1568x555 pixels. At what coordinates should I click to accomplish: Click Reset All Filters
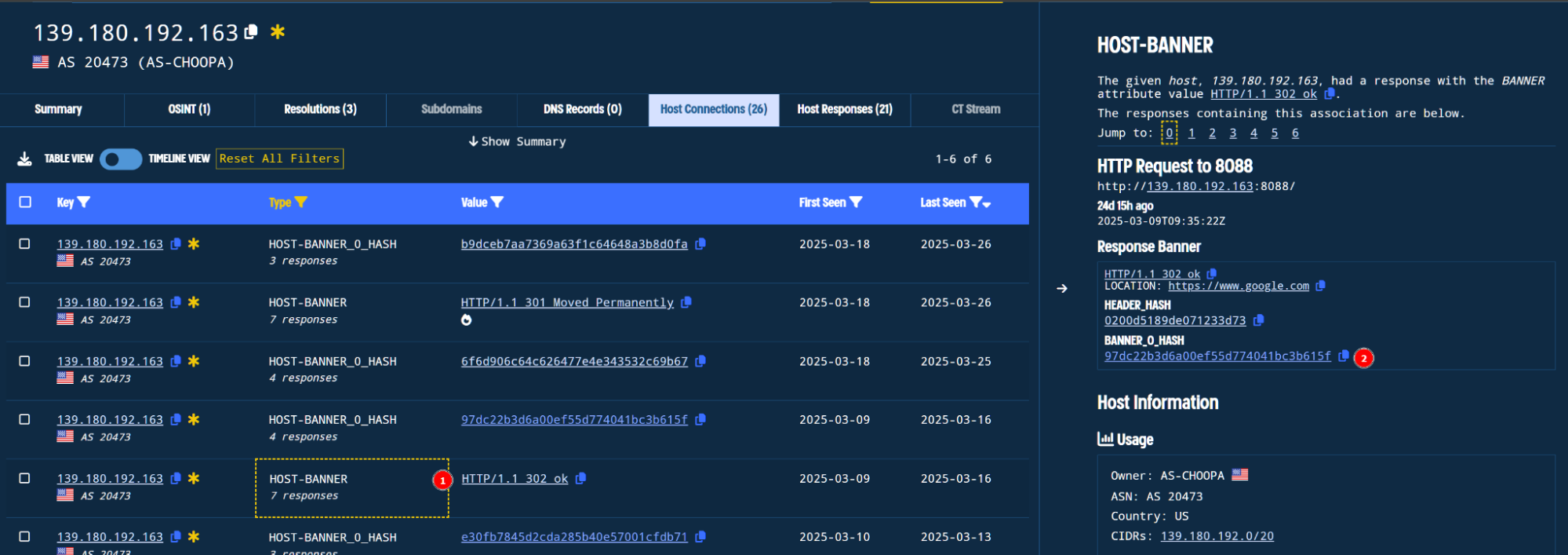point(279,159)
